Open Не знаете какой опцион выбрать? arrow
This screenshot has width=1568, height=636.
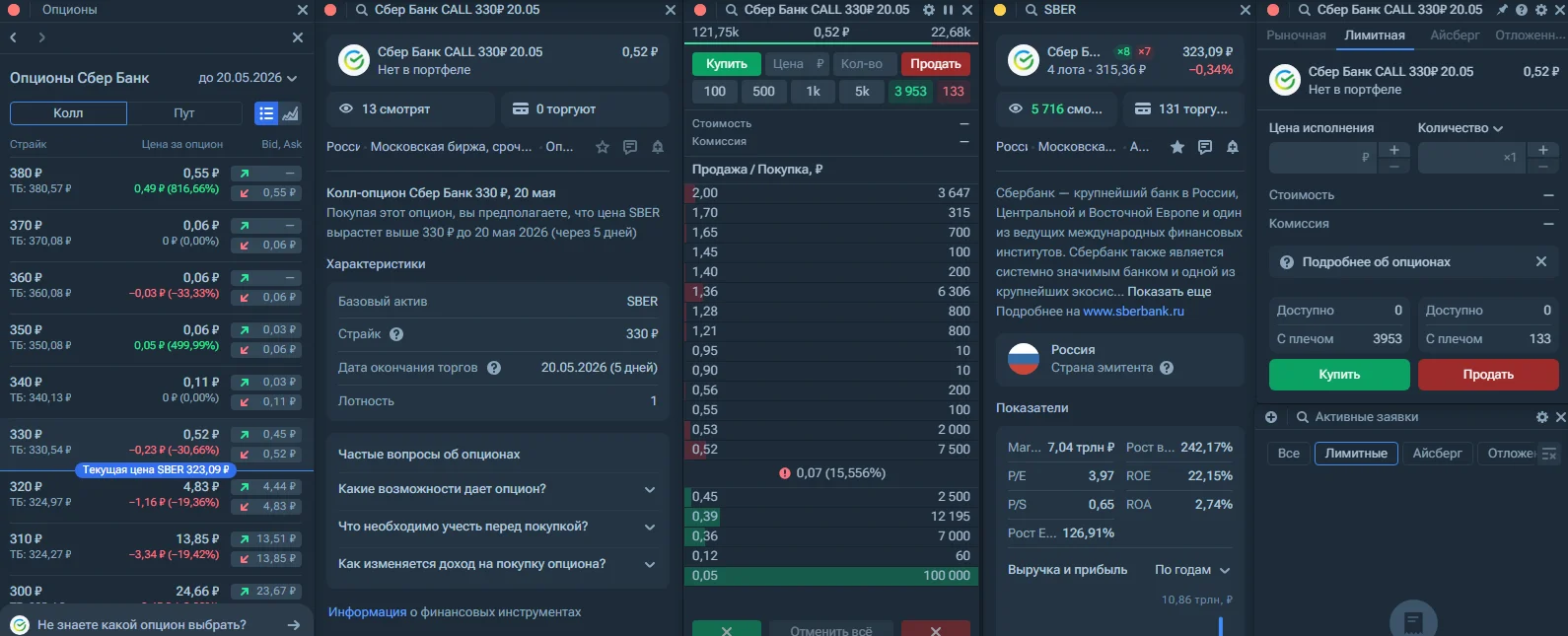click(x=293, y=625)
